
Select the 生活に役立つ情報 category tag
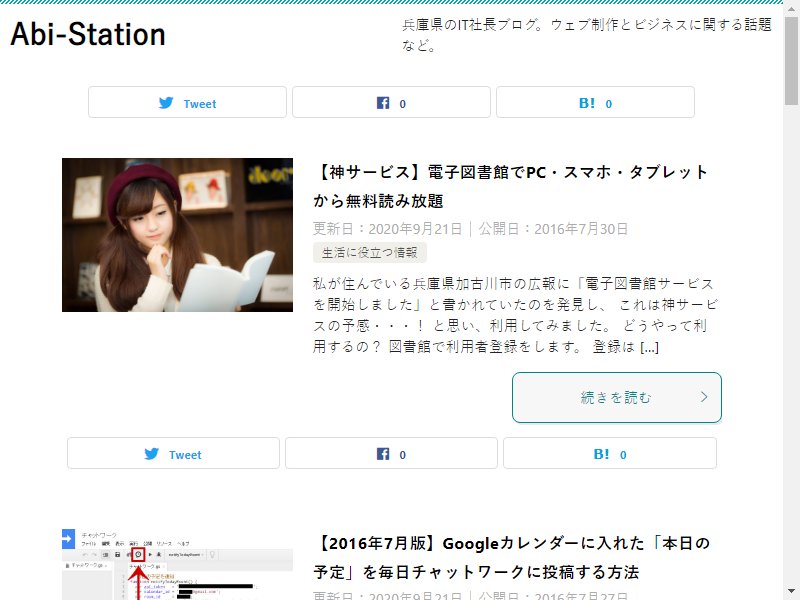370,253
